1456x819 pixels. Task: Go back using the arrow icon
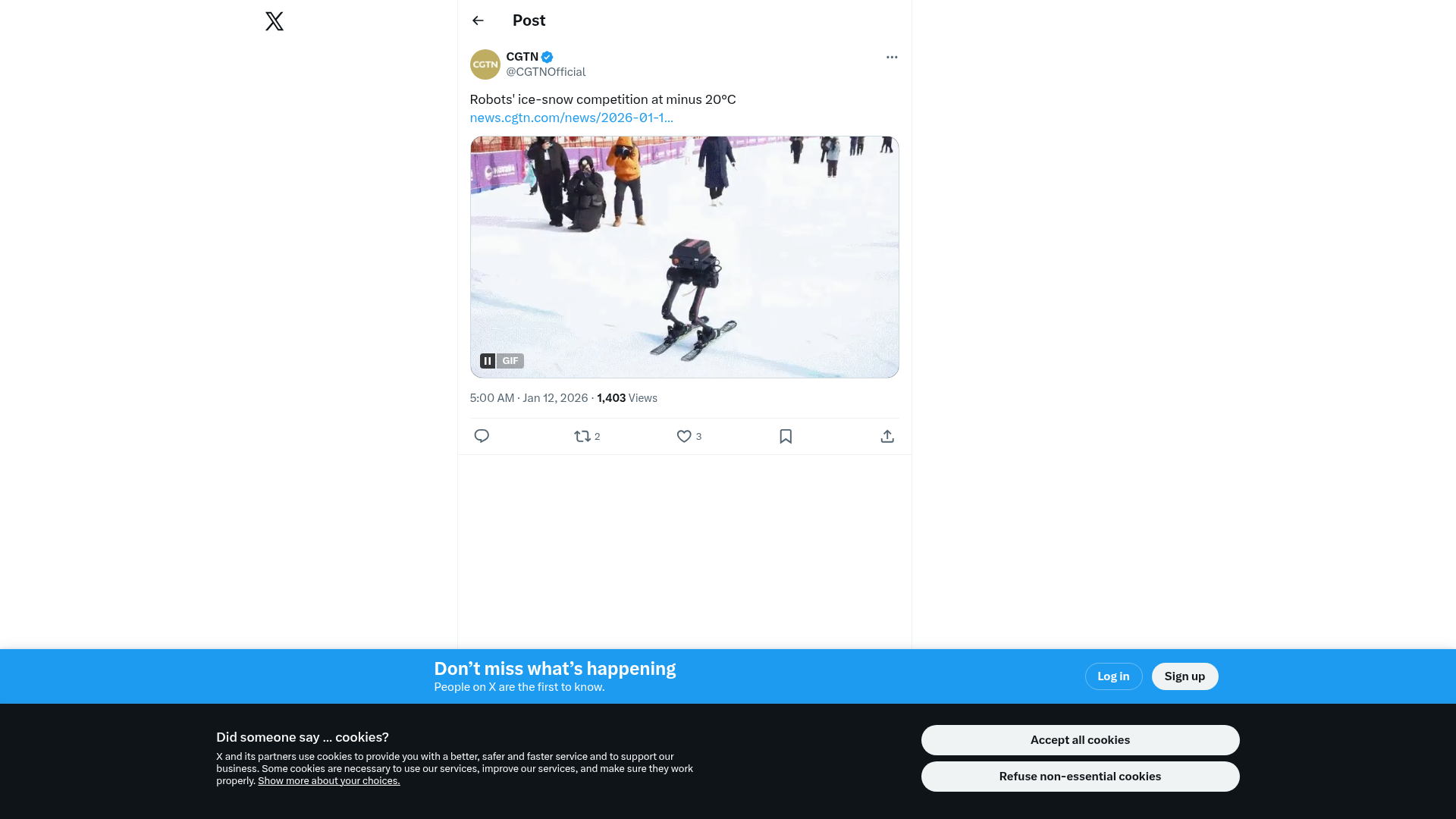[x=478, y=20]
